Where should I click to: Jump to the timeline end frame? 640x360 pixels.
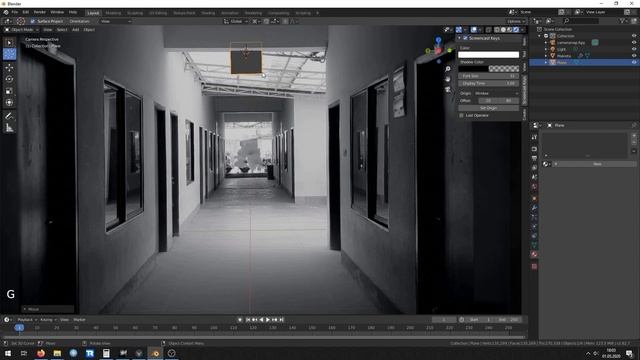[282, 320]
